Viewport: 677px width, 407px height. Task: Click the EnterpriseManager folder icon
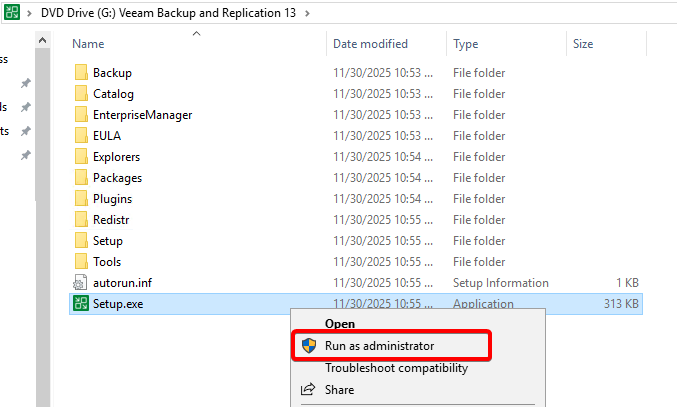point(82,115)
